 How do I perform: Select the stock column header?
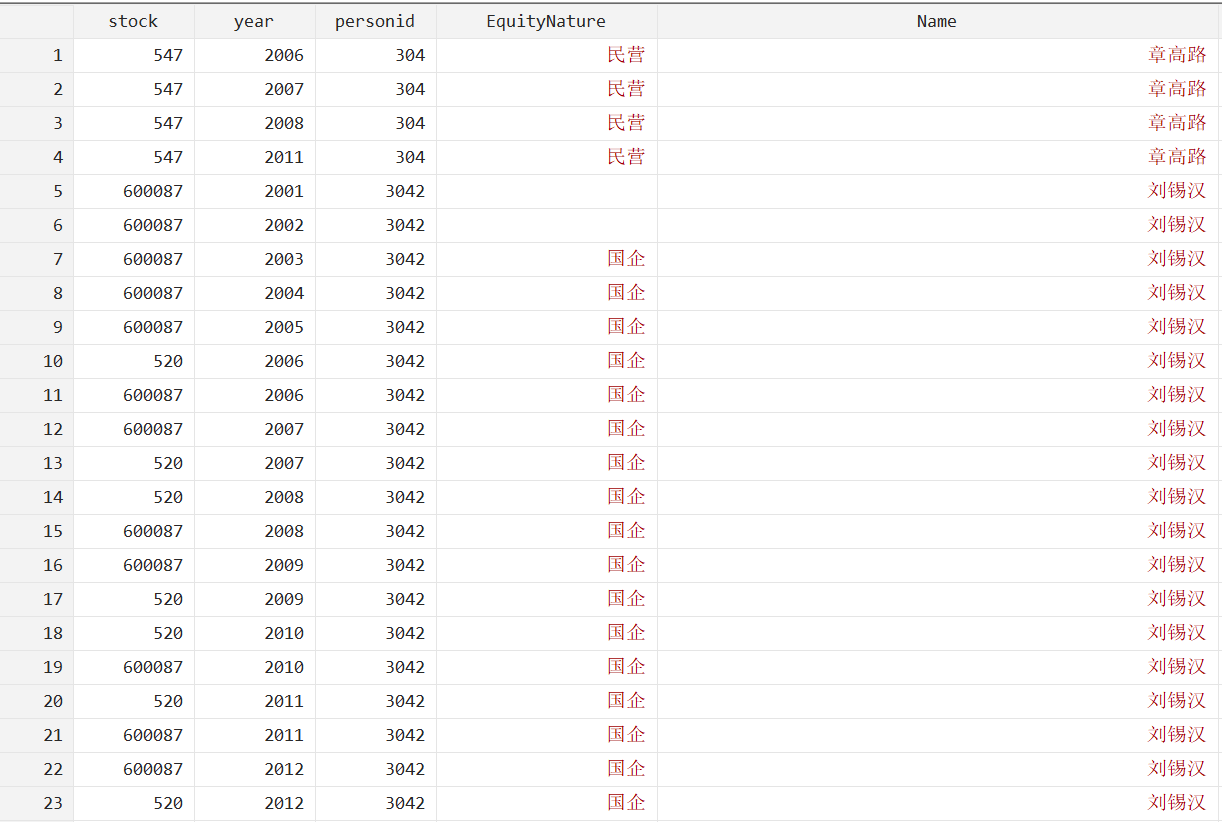(134, 21)
